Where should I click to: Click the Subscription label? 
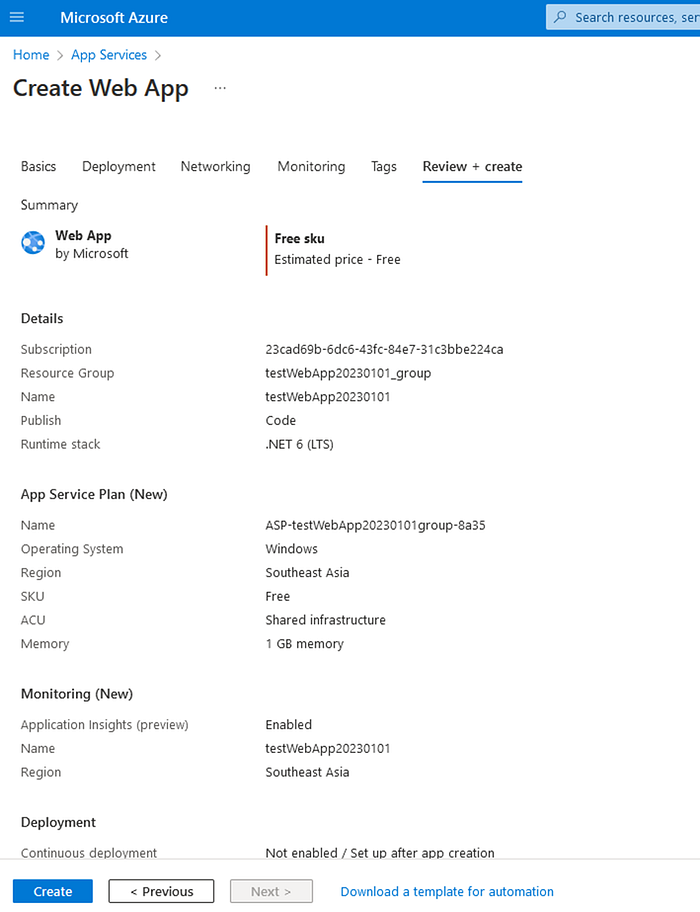[56, 350]
